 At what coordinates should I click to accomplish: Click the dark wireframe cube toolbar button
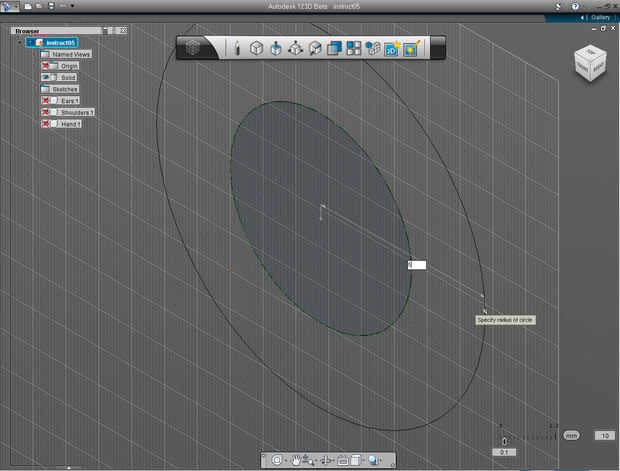tap(193, 48)
